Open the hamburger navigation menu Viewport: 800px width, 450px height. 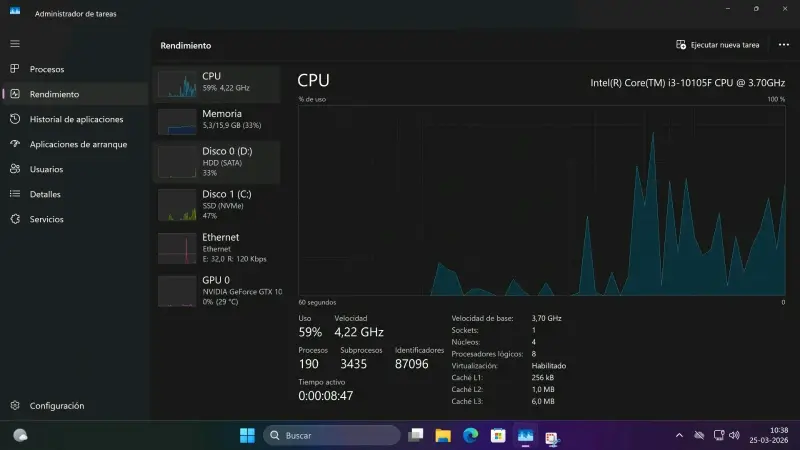[x=15, y=44]
